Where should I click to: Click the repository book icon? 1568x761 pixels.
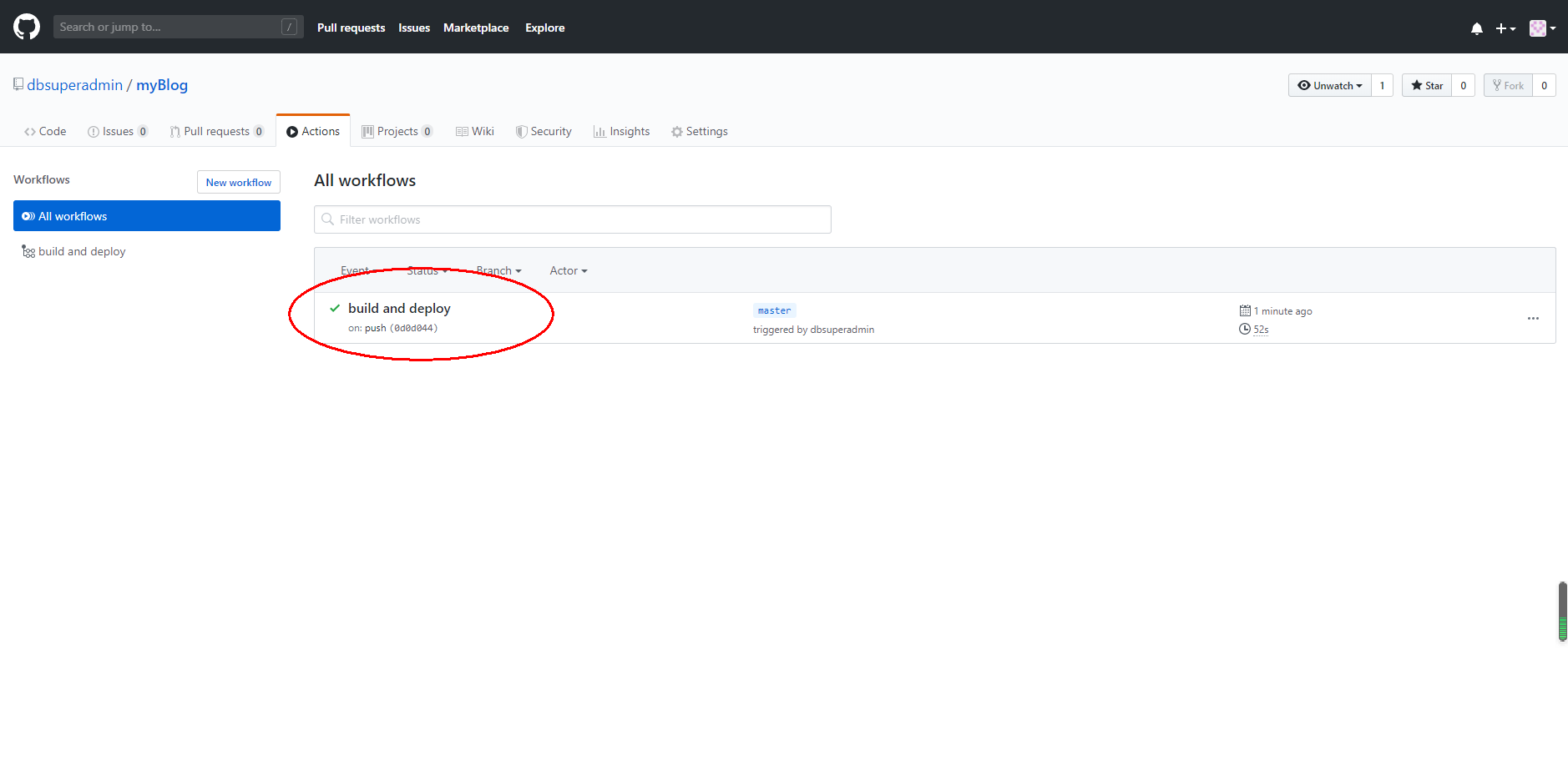click(x=18, y=84)
